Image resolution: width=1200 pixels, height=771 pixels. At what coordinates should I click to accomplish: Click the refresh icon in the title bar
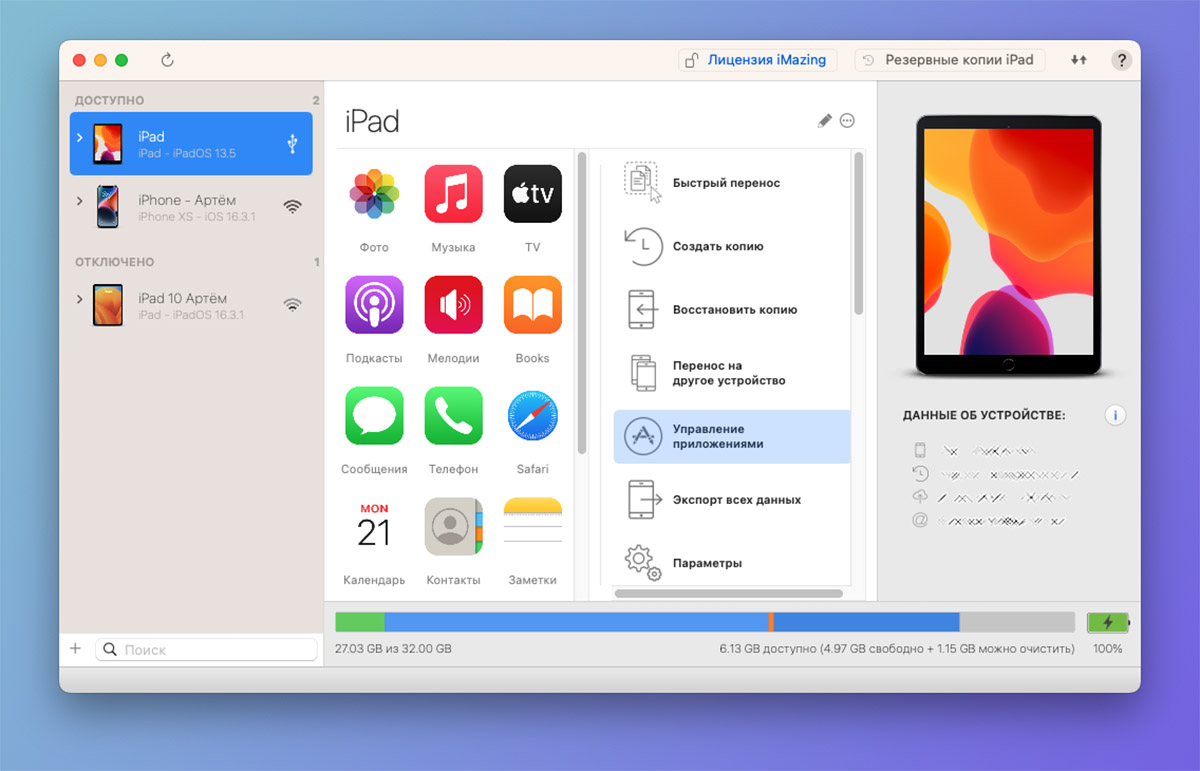[x=168, y=60]
